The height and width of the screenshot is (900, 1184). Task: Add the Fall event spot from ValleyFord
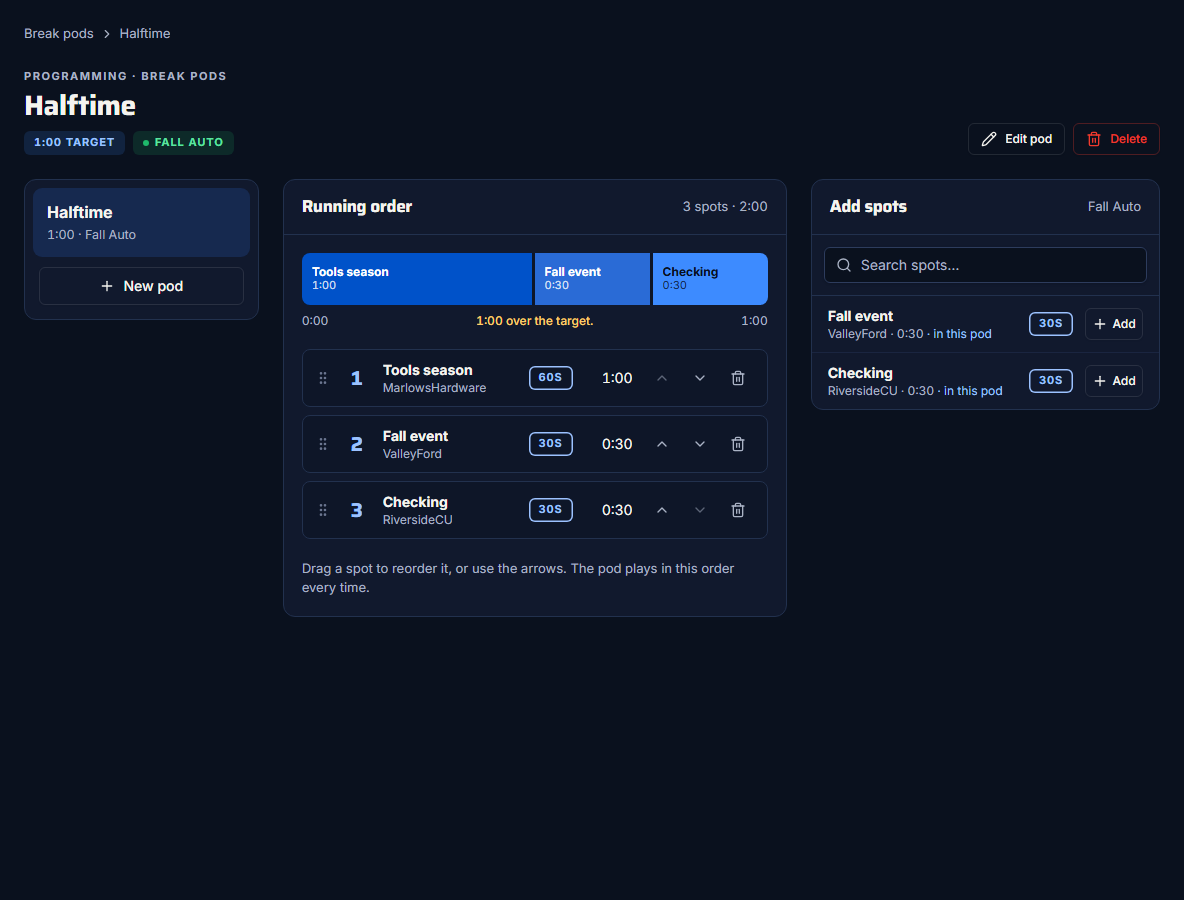1114,324
